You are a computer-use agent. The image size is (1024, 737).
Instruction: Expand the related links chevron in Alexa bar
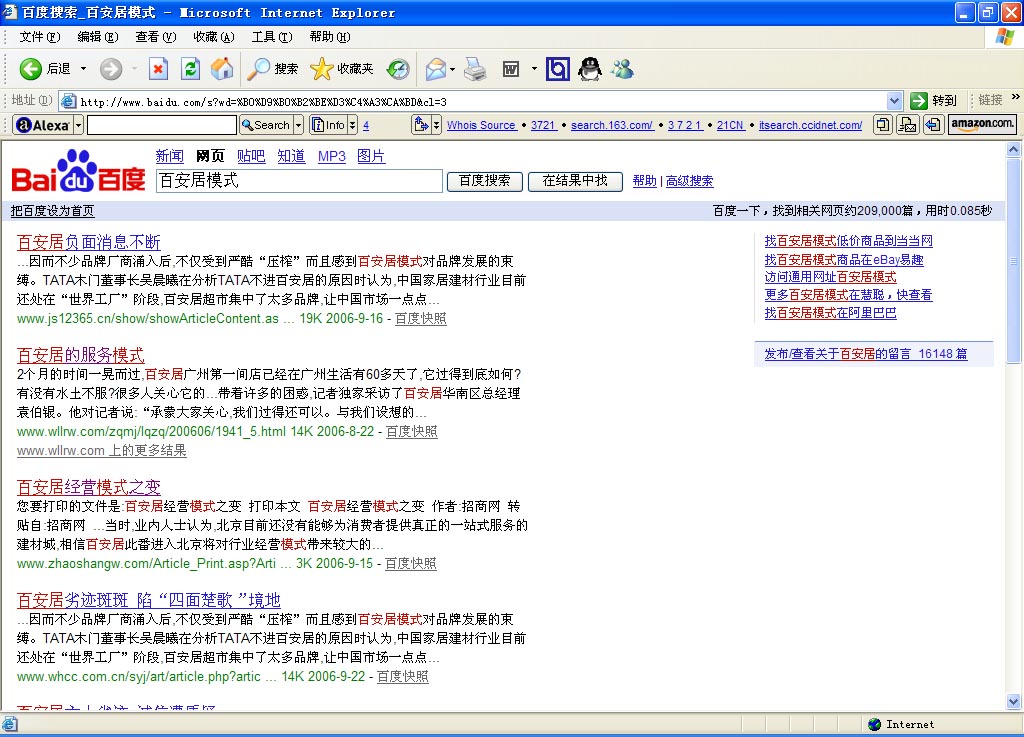coord(436,124)
